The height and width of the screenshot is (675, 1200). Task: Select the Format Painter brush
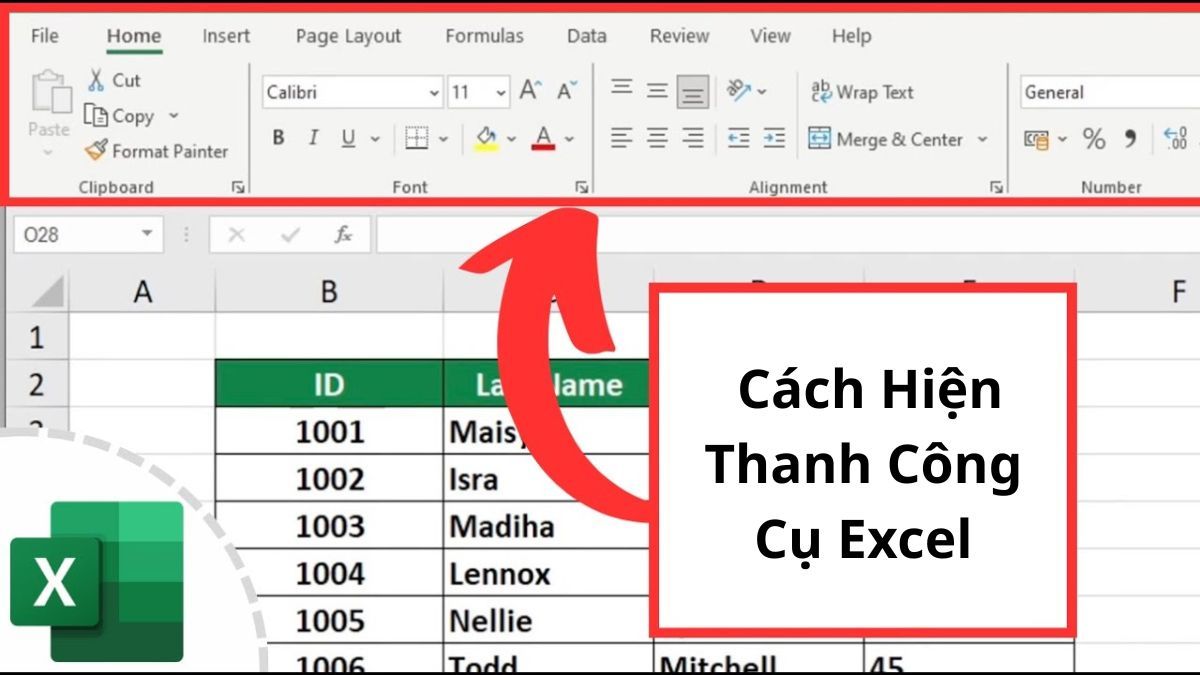point(96,151)
